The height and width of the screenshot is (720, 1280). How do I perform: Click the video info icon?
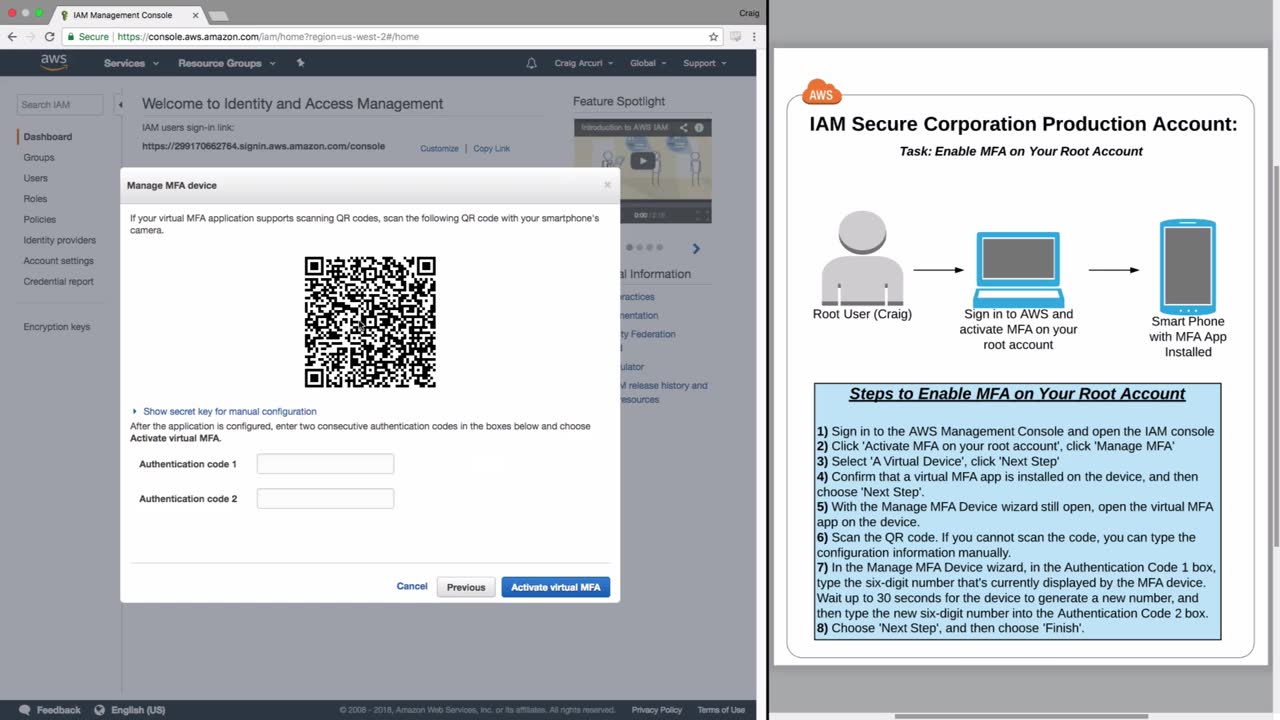699,128
